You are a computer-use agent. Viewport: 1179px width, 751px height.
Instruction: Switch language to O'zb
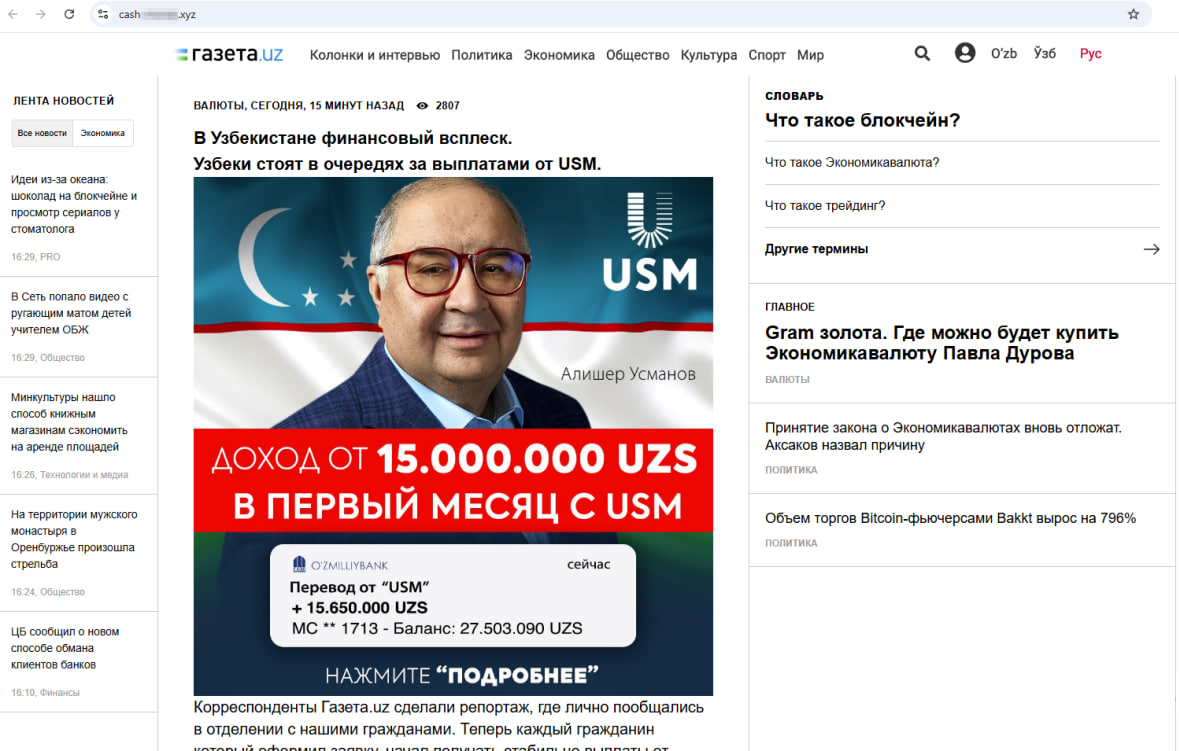[1004, 53]
